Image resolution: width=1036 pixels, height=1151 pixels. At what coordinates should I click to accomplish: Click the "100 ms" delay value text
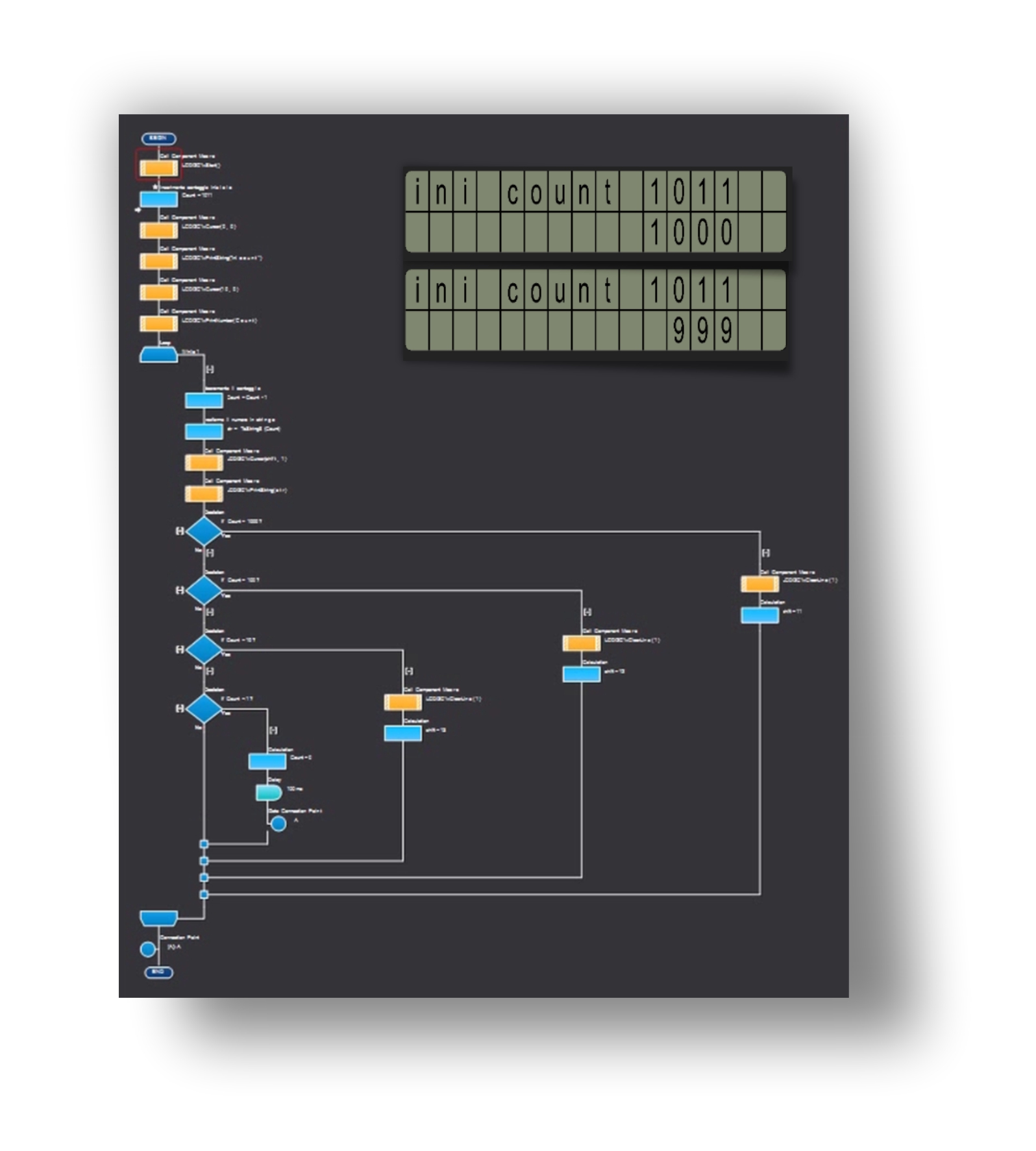tap(295, 789)
